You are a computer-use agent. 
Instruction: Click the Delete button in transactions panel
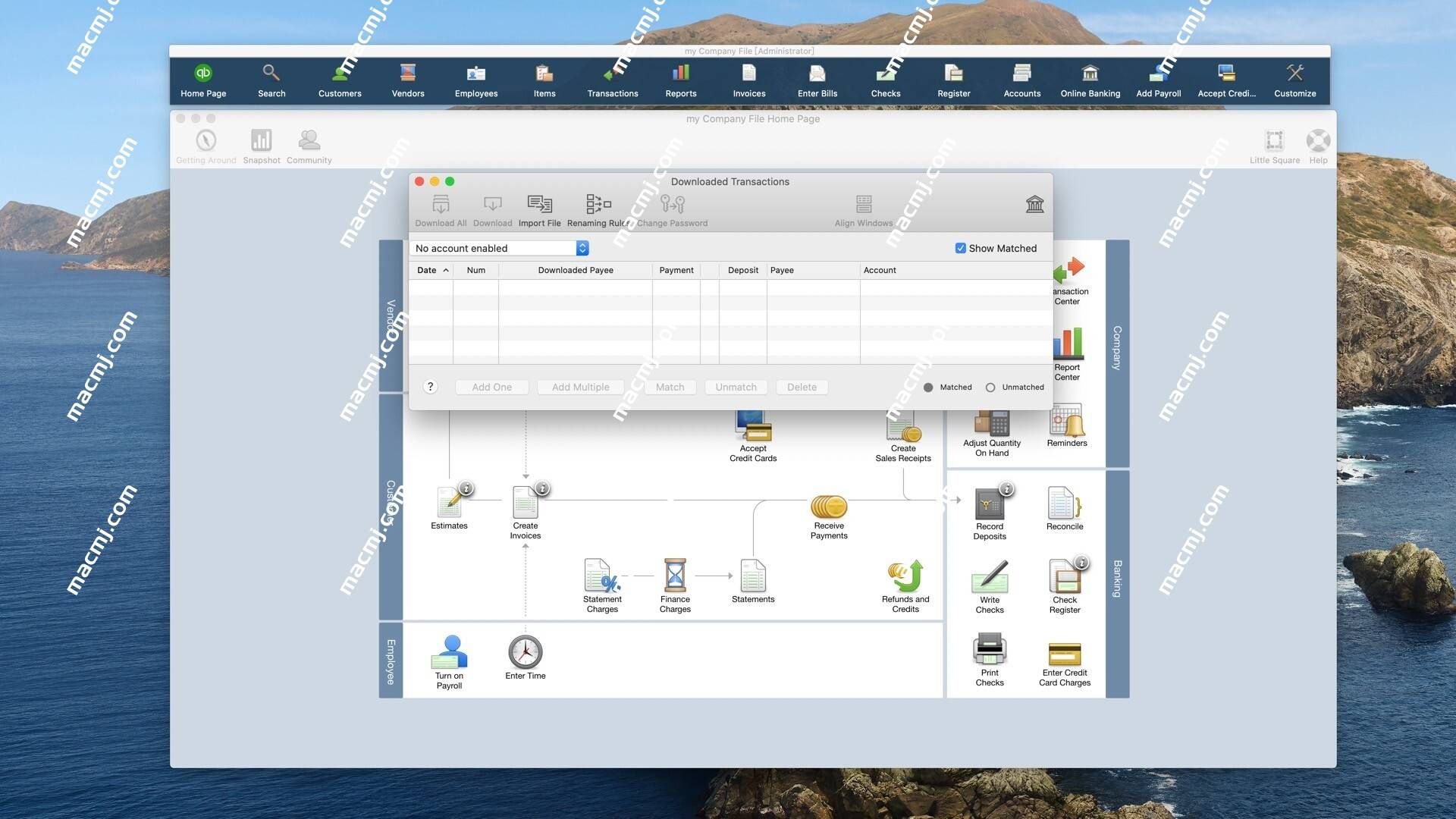801,386
